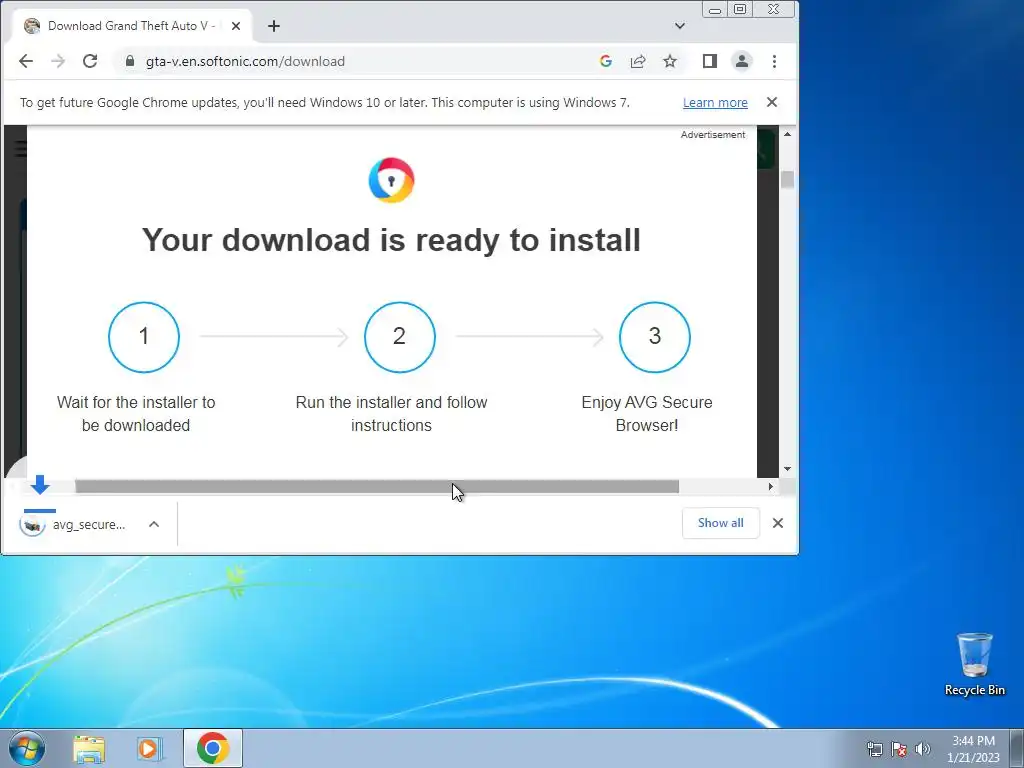Launch Windows Media Player from taskbar

[149, 748]
